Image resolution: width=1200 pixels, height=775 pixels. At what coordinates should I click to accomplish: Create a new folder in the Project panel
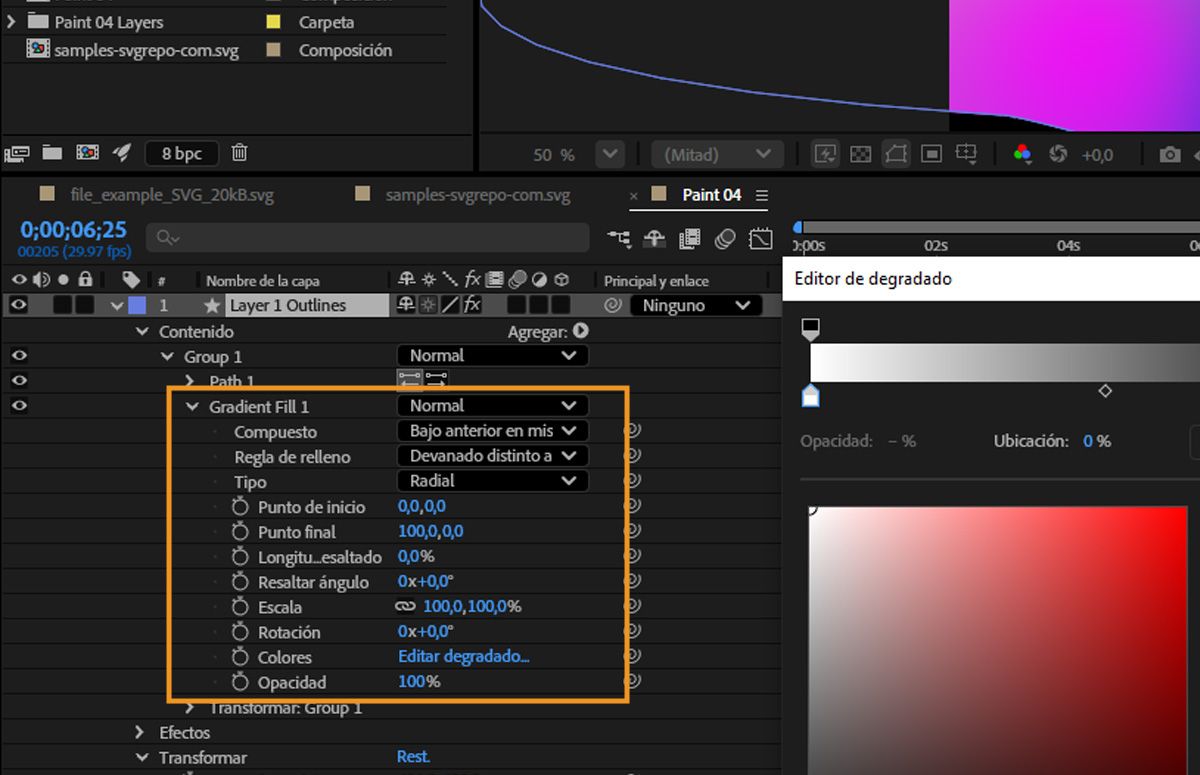[52, 153]
